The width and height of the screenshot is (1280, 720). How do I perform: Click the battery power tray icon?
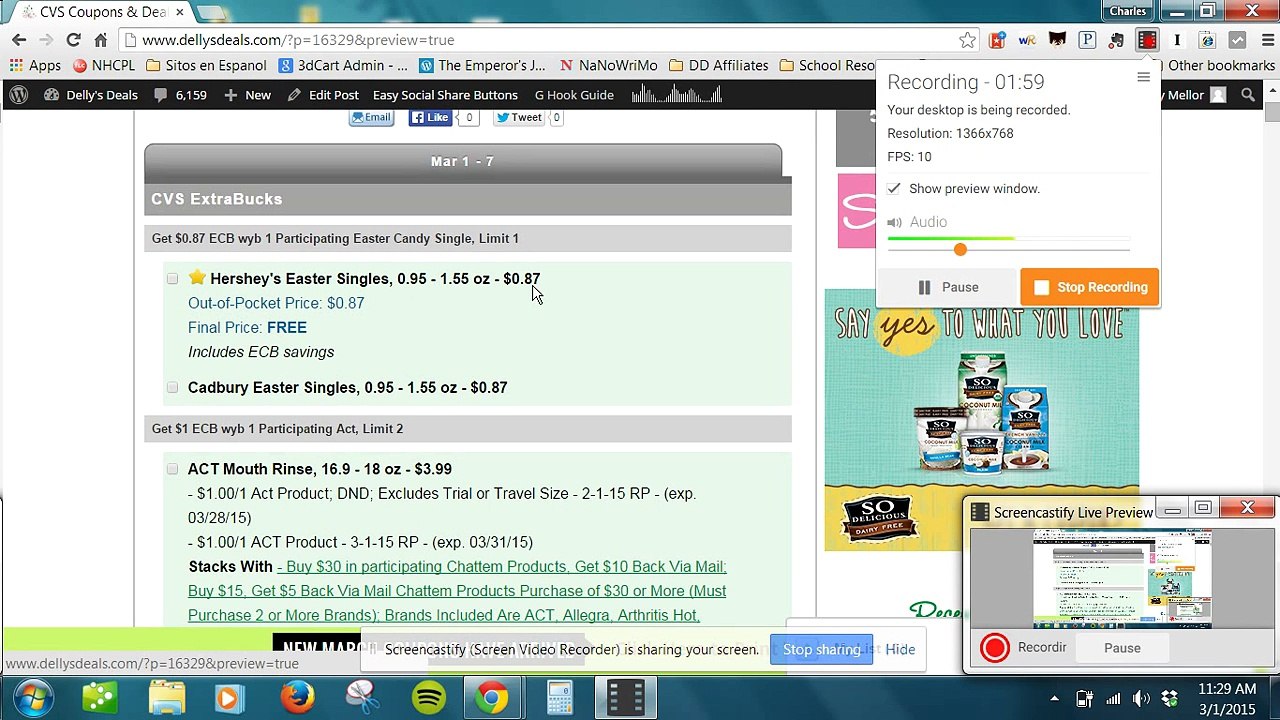(x=1084, y=698)
